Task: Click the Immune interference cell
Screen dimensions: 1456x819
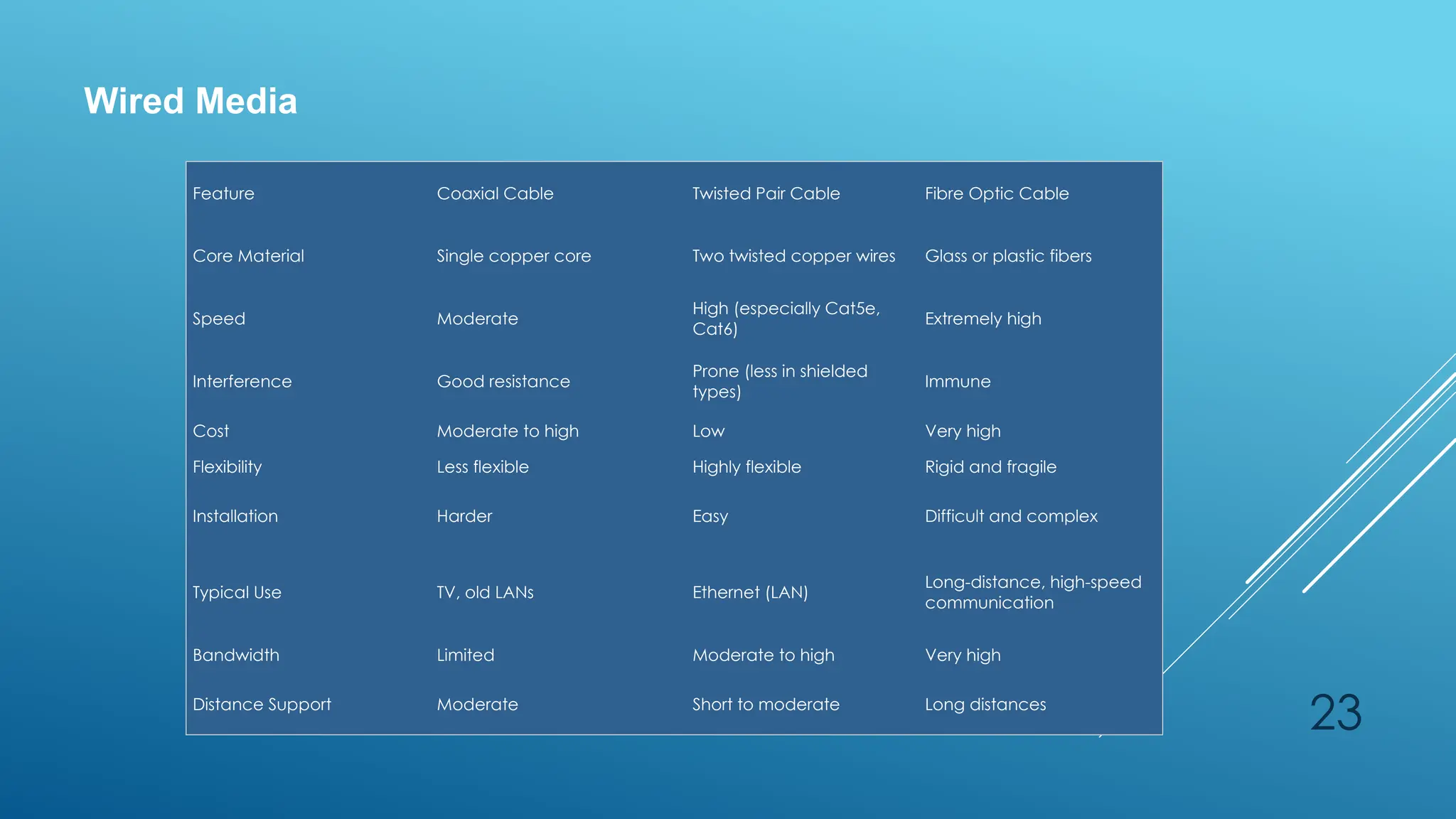Action: (957, 382)
